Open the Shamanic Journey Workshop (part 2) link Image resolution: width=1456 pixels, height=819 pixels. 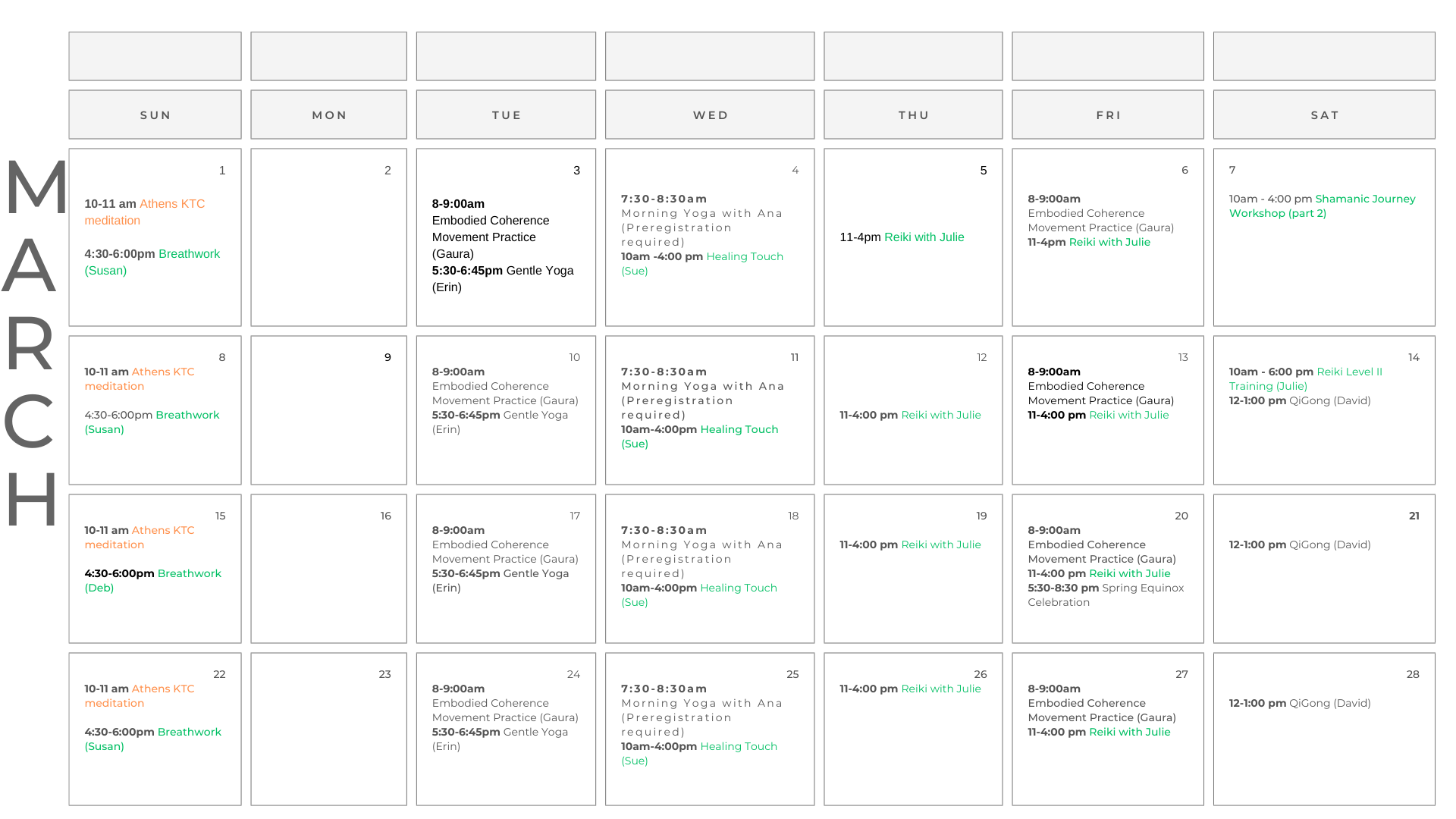pos(1364,199)
